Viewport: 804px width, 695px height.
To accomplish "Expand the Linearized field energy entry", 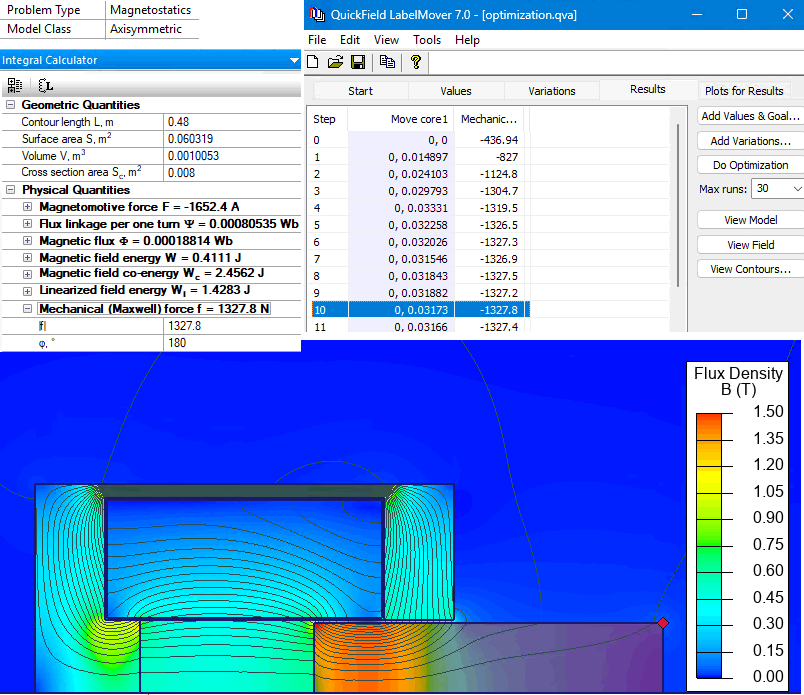I will (28, 291).
